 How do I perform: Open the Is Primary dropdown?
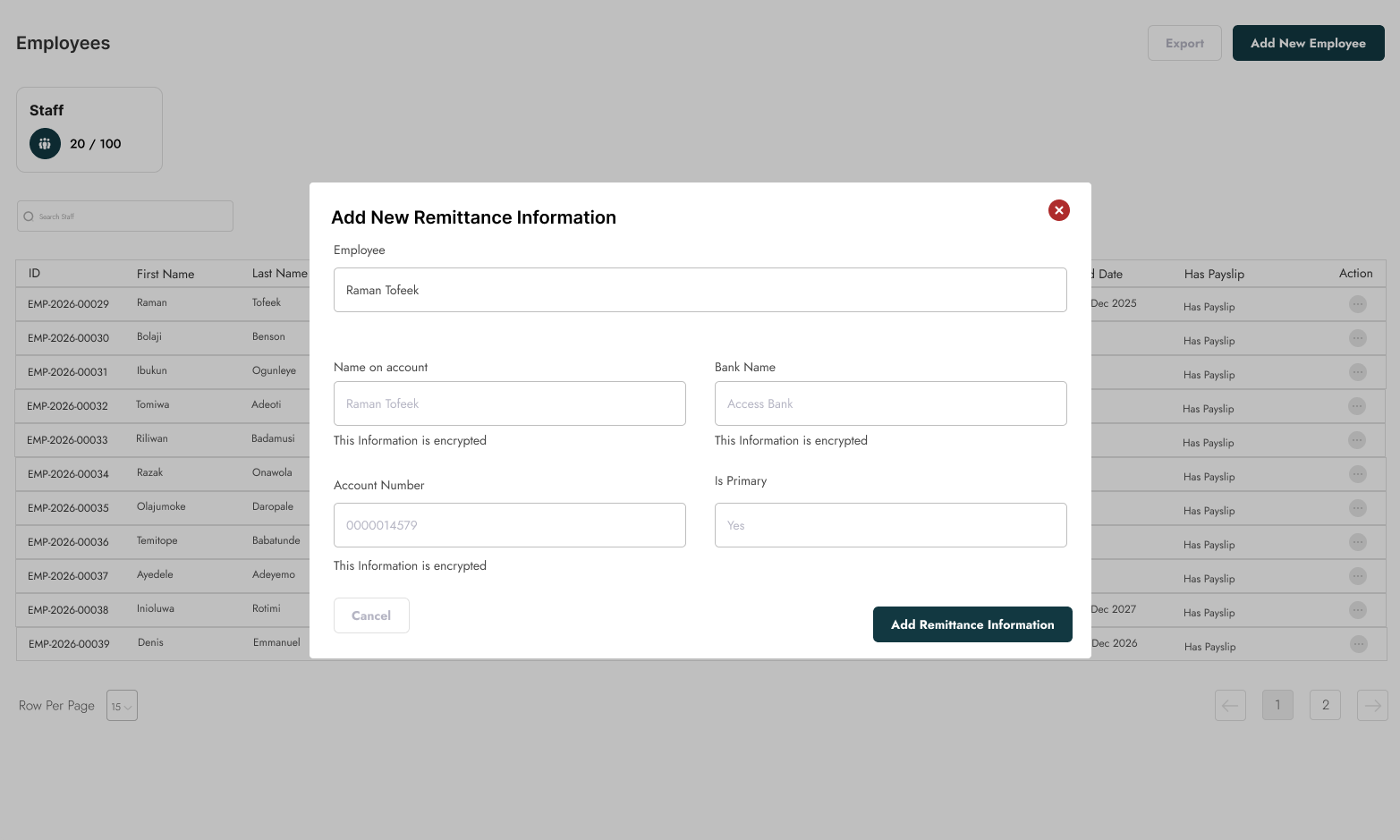point(890,525)
